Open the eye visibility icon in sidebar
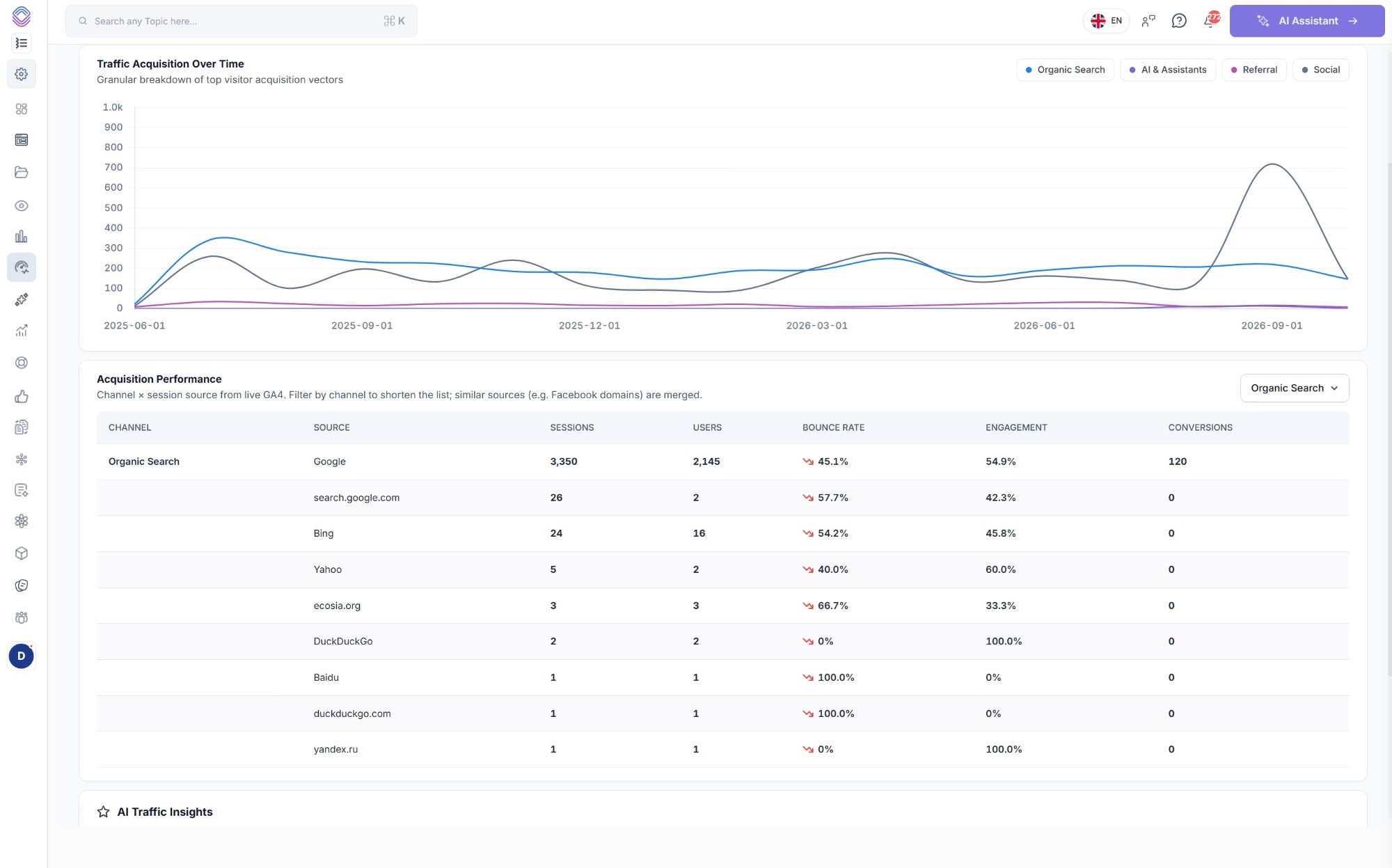The width and height of the screenshot is (1392, 868). coord(22,206)
